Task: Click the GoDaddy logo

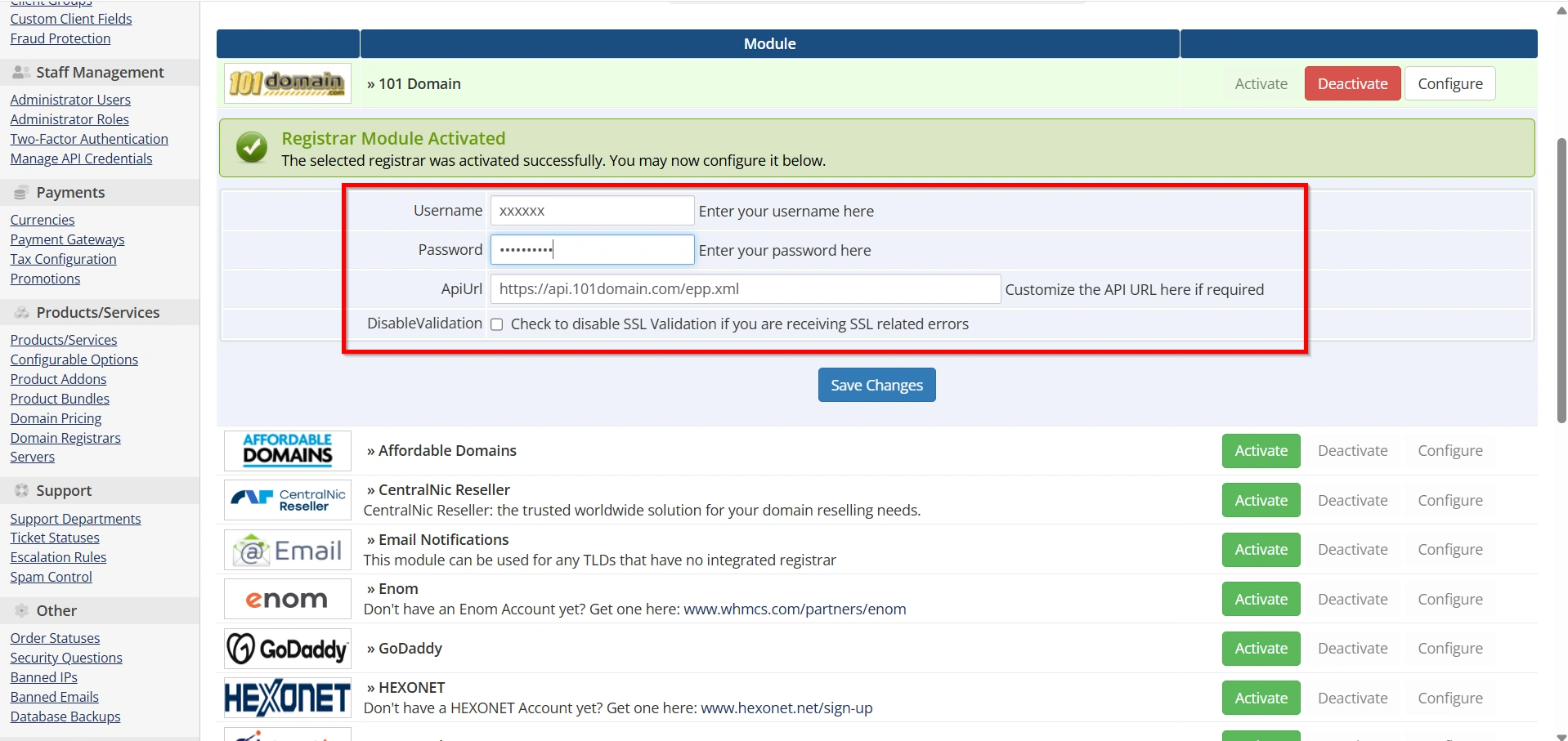Action: [287, 649]
